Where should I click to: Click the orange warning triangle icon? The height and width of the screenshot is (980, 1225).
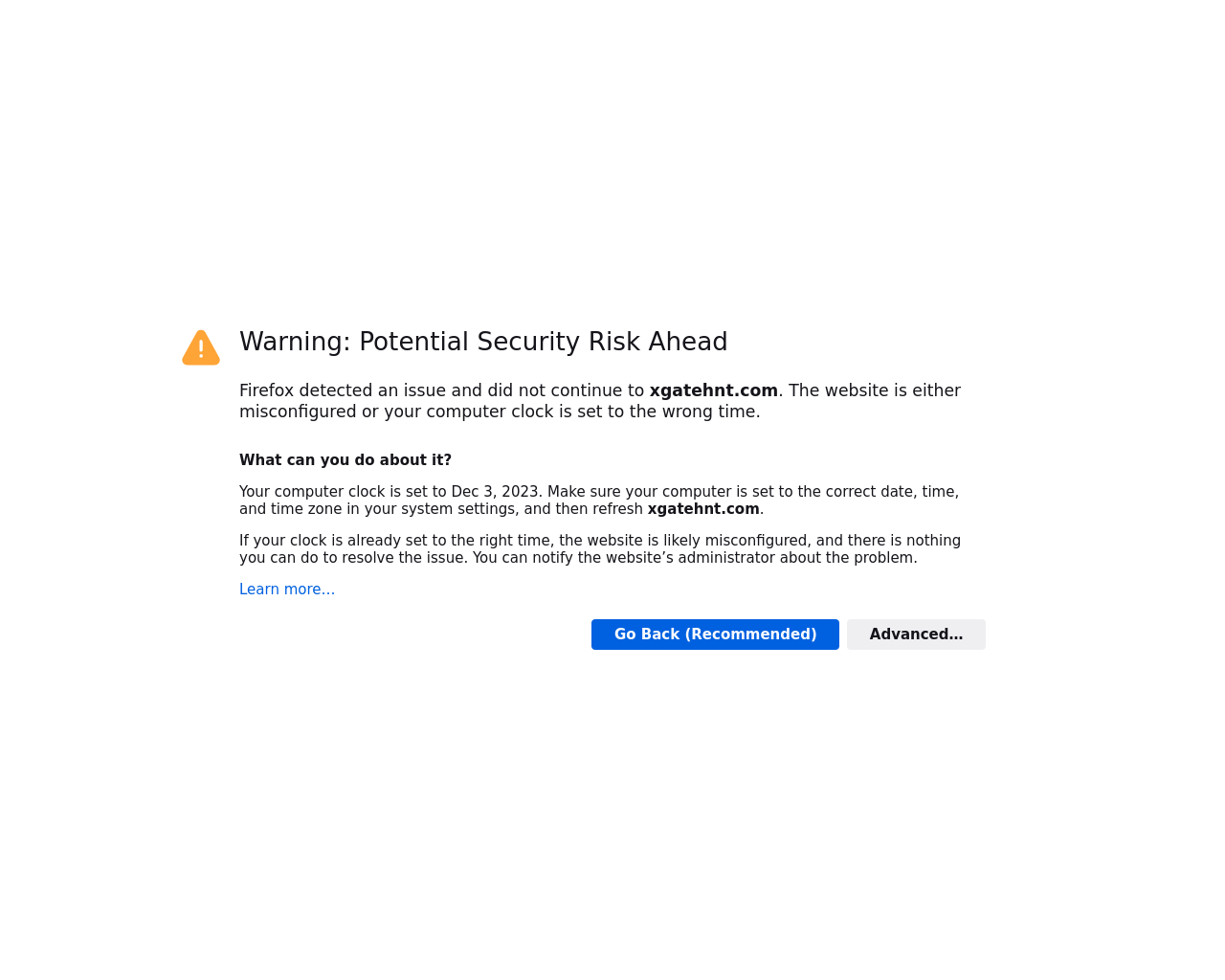coord(201,347)
